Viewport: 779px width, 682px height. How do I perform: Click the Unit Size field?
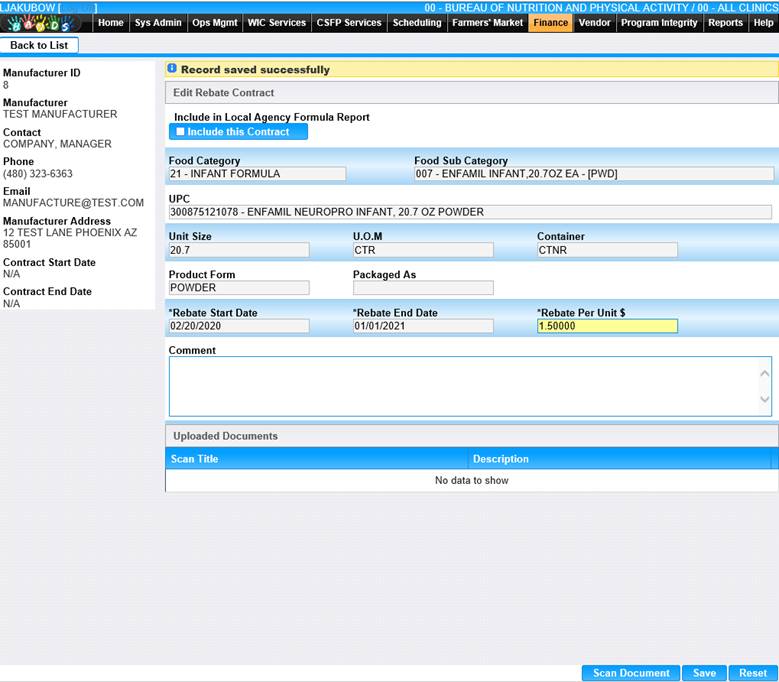(239, 250)
